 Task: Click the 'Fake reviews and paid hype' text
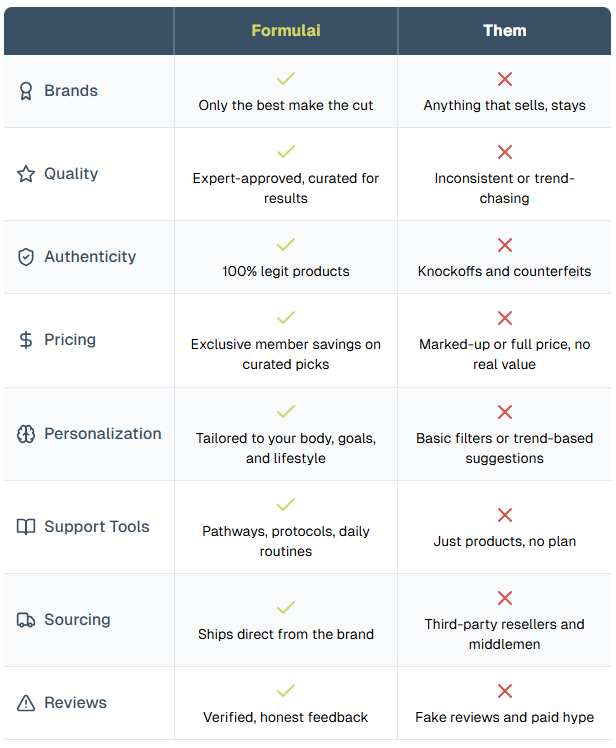pyautogui.click(x=504, y=717)
